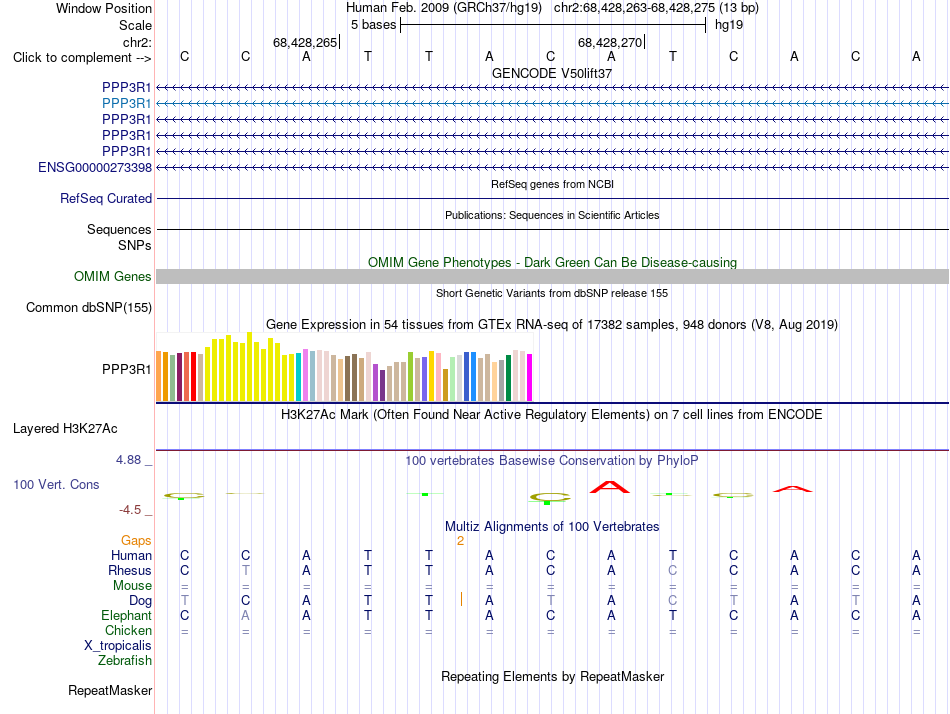Click the chr2: ruler label
The height and width of the screenshot is (714, 950).
tap(137, 42)
